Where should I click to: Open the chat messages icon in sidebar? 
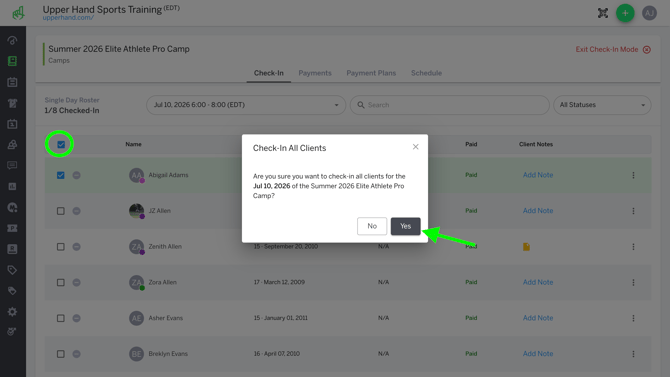pos(12,165)
